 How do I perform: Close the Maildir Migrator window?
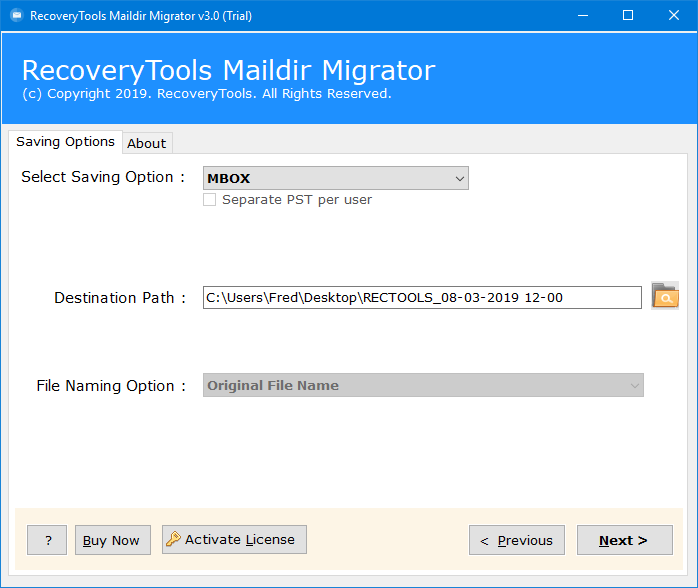[x=674, y=16]
